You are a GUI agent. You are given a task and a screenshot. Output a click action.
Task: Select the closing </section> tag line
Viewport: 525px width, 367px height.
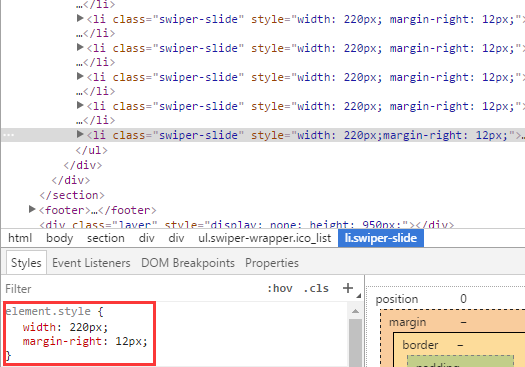tap(72, 195)
